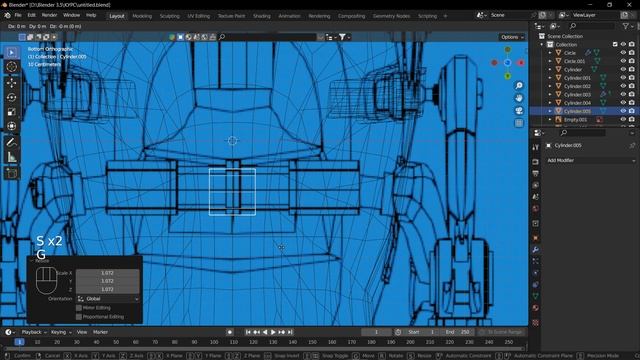Open viewport Options dropdown

[512, 37]
